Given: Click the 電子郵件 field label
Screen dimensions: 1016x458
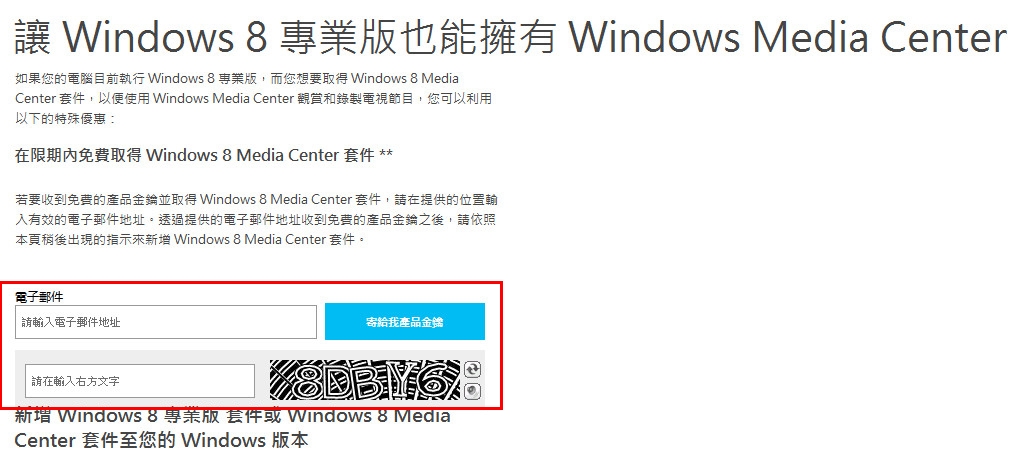Looking at the screenshot, I should click(40, 297).
